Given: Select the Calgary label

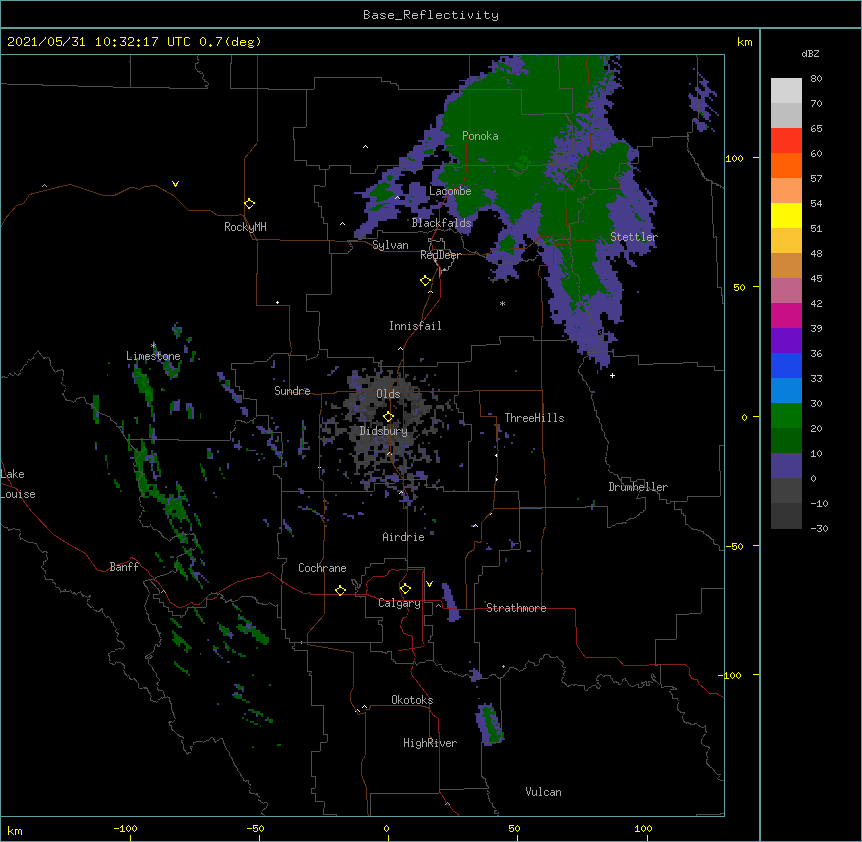Looking at the screenshot, I should tap(399, 603).
